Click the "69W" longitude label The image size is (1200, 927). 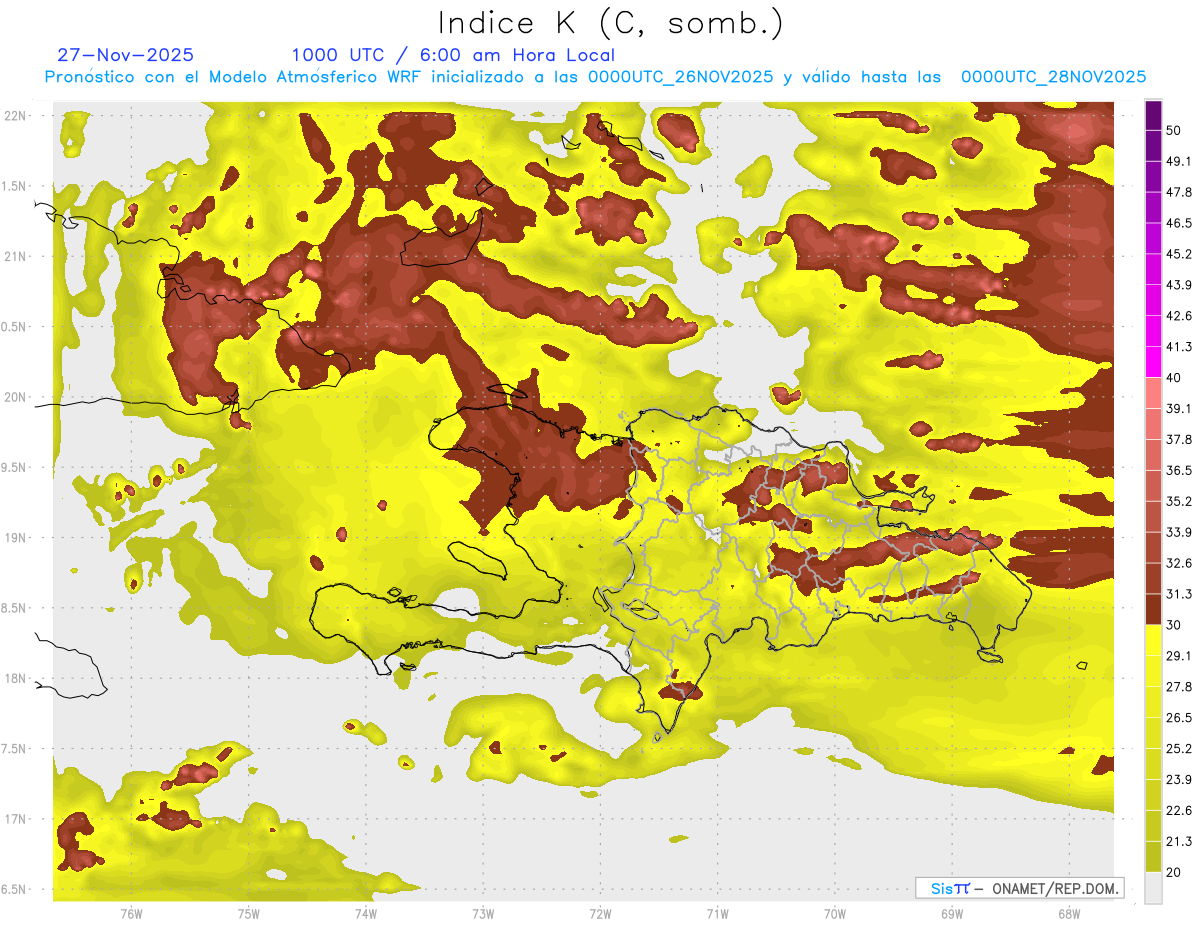951,913
